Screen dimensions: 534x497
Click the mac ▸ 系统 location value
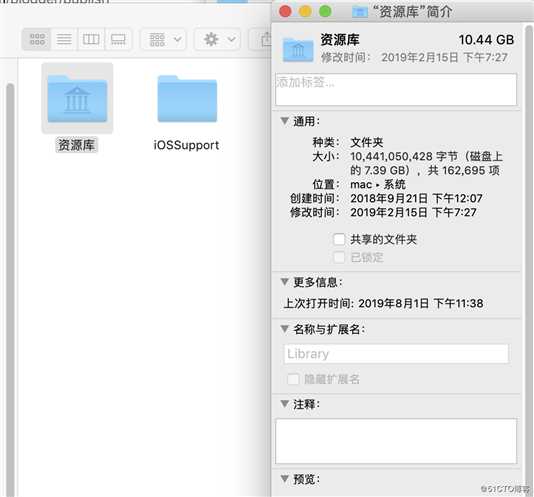(378, 185)
